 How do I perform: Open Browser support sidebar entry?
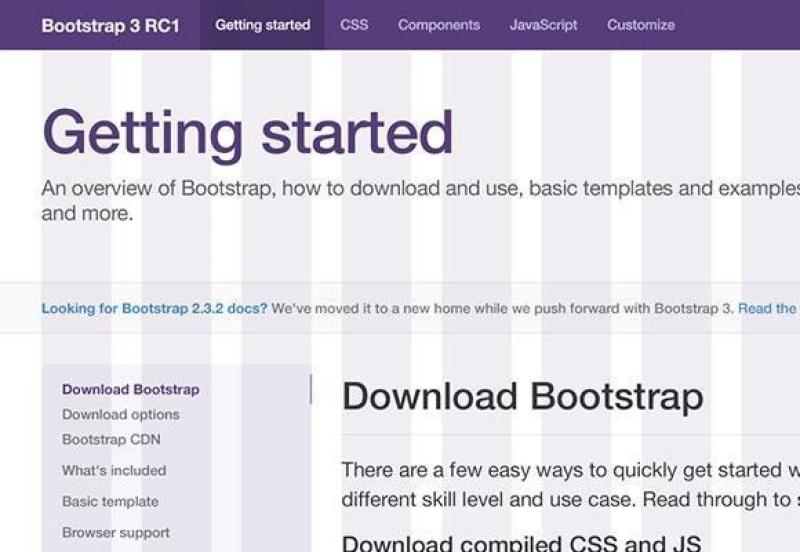click(x=116, y=533)
